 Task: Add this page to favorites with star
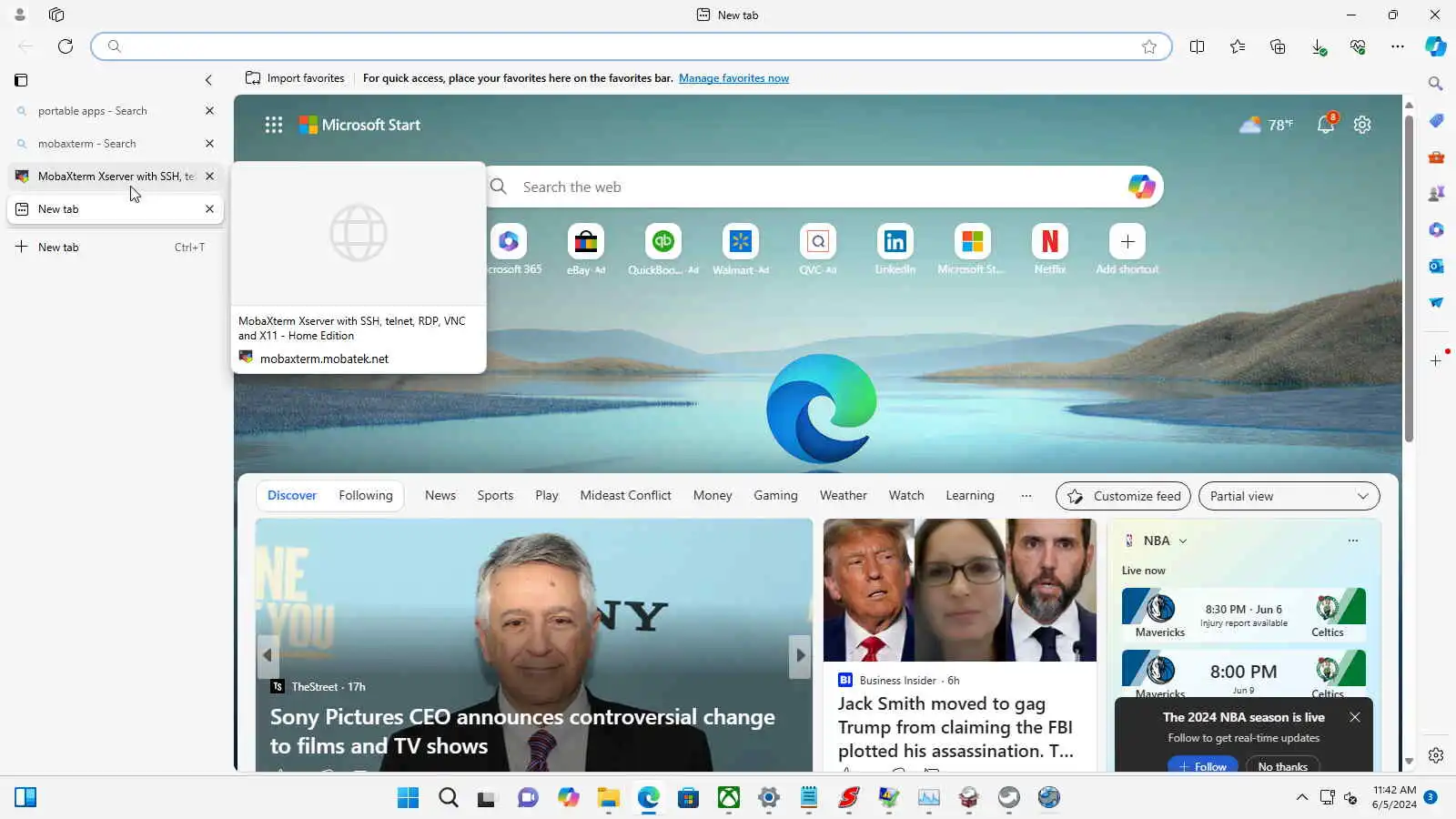[1149, 46]
